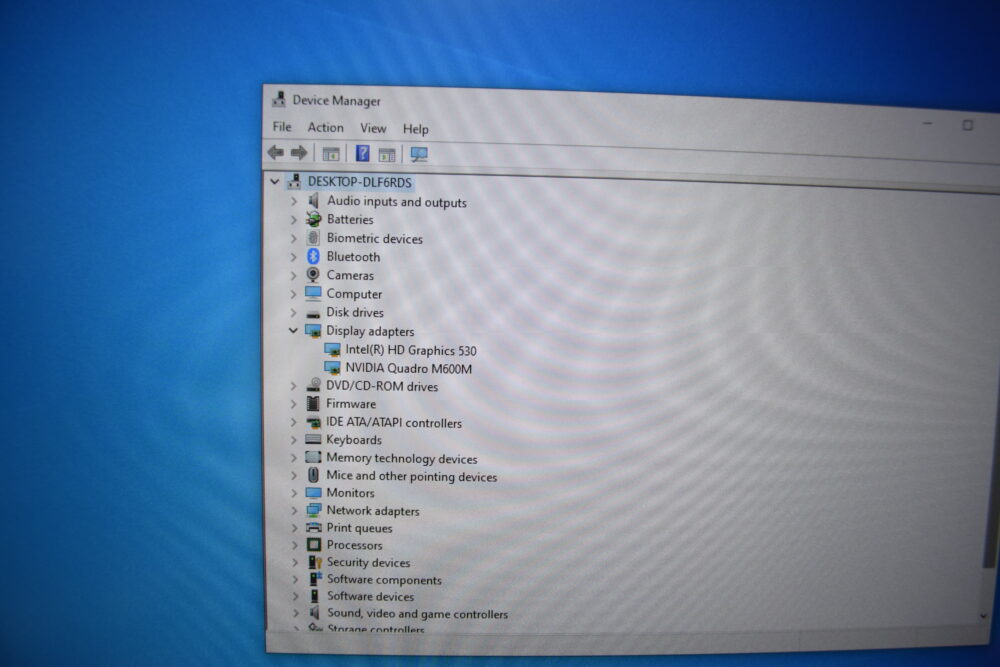Click the Display adapters category icon
Screen dimensions: 1000x667
tap(313, 330)
